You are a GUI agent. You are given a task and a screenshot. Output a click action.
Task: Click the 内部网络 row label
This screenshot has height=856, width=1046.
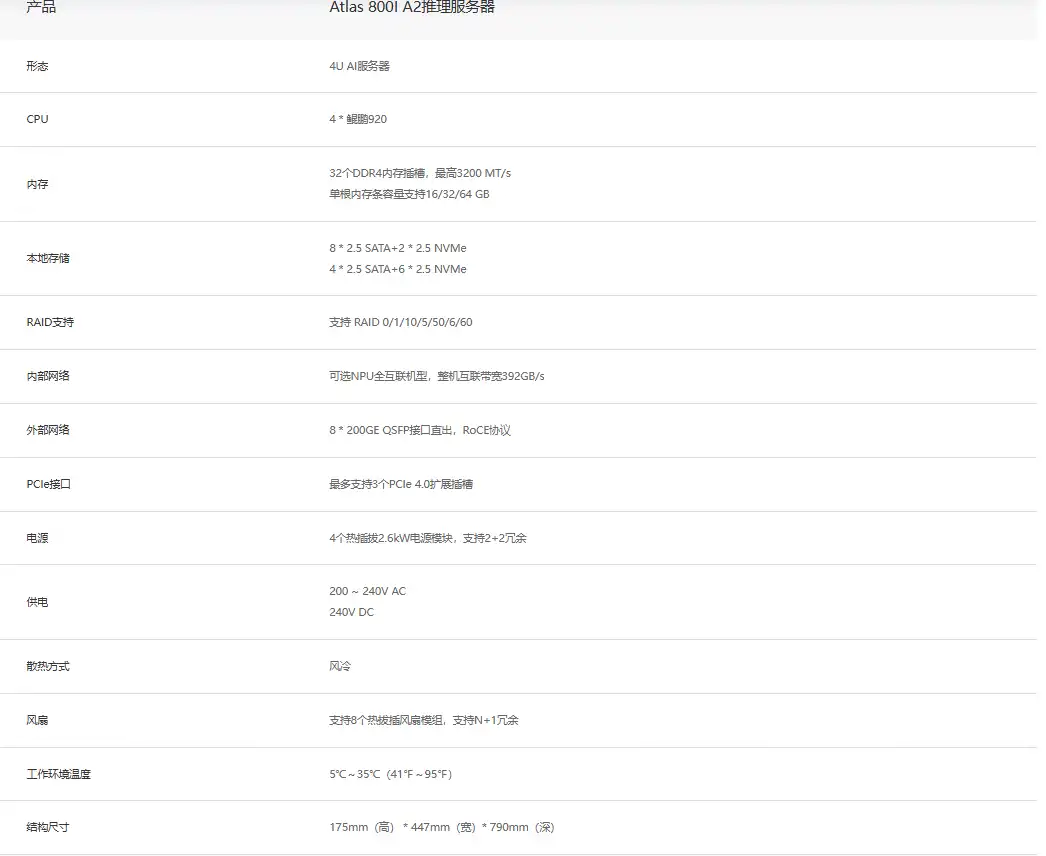tap(48, 376)
